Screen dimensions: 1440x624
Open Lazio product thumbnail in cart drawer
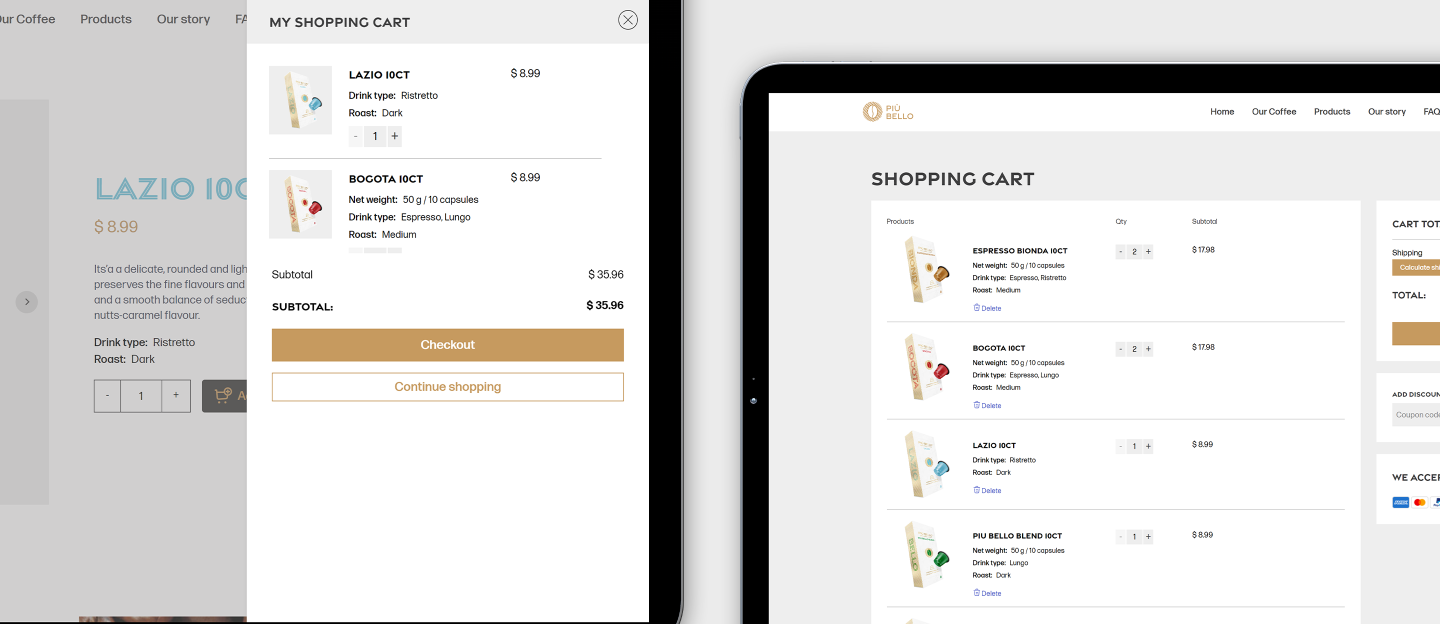click(300, 100)
